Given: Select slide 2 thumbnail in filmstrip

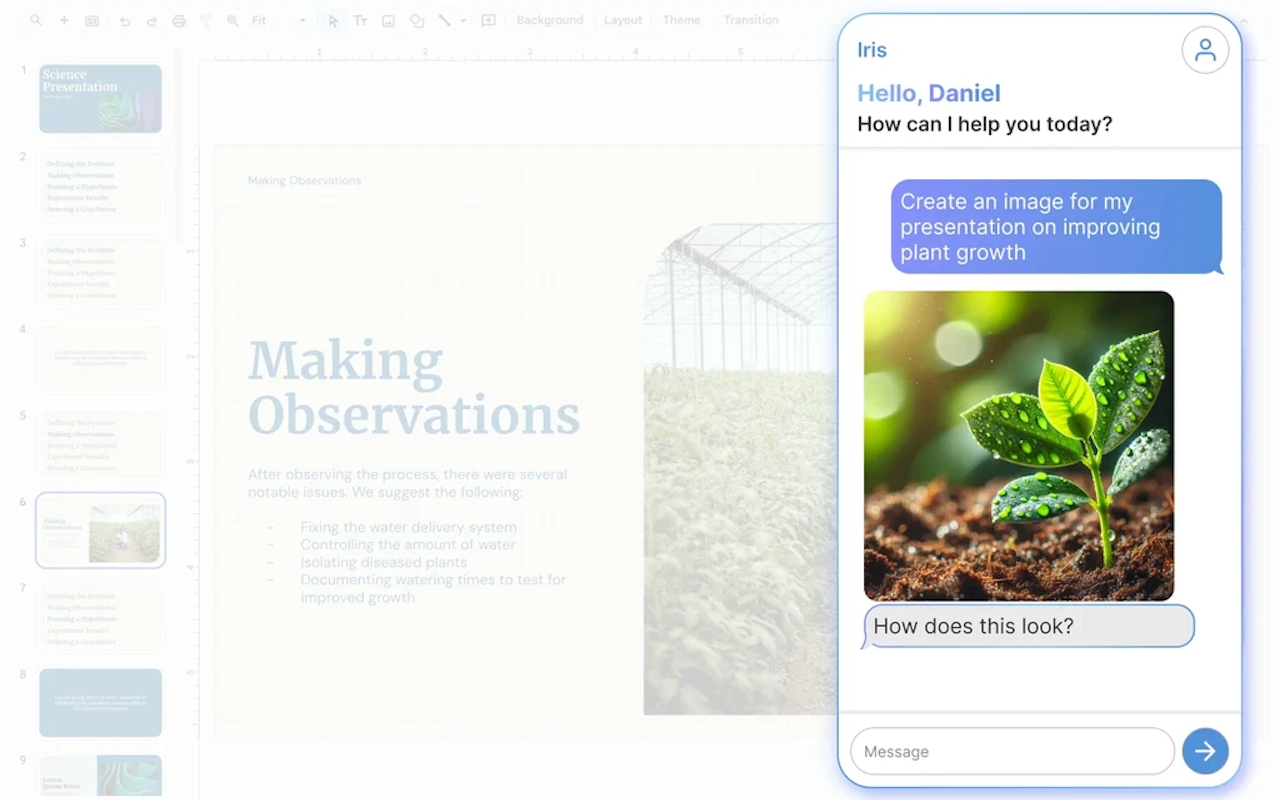Looking at the screenshot, I should [100, 186].
